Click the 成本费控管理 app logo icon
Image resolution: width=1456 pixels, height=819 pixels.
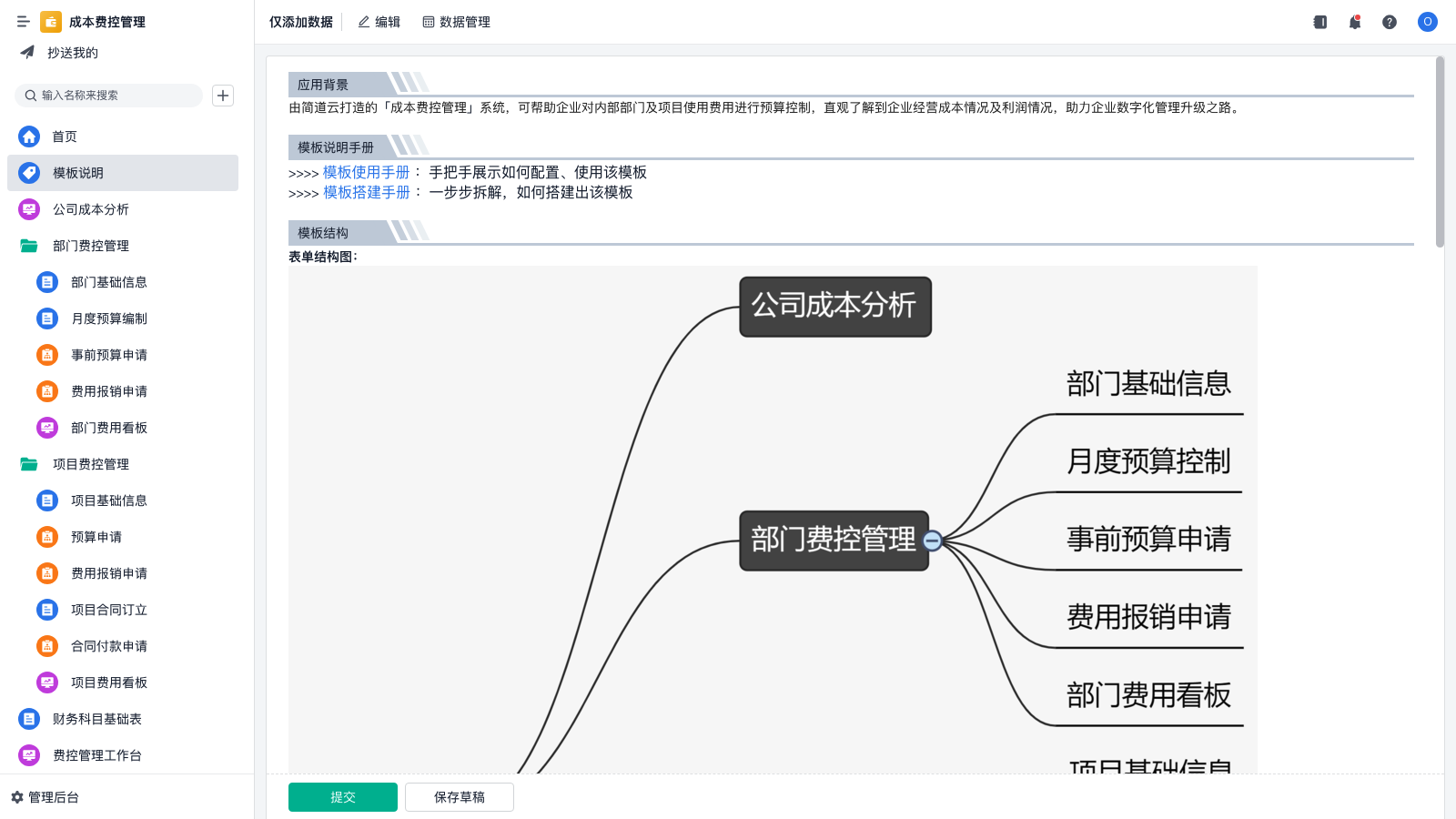click(51, 22)
